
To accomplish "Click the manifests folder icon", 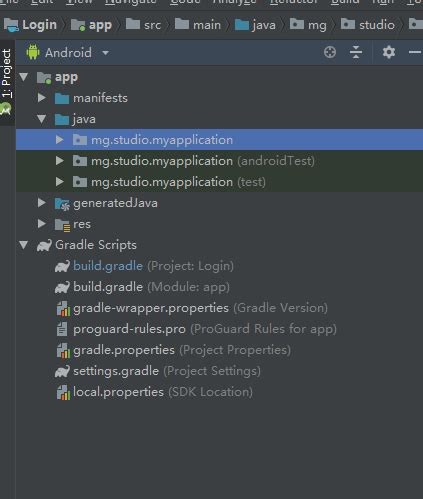I will (x=62, y=98).
